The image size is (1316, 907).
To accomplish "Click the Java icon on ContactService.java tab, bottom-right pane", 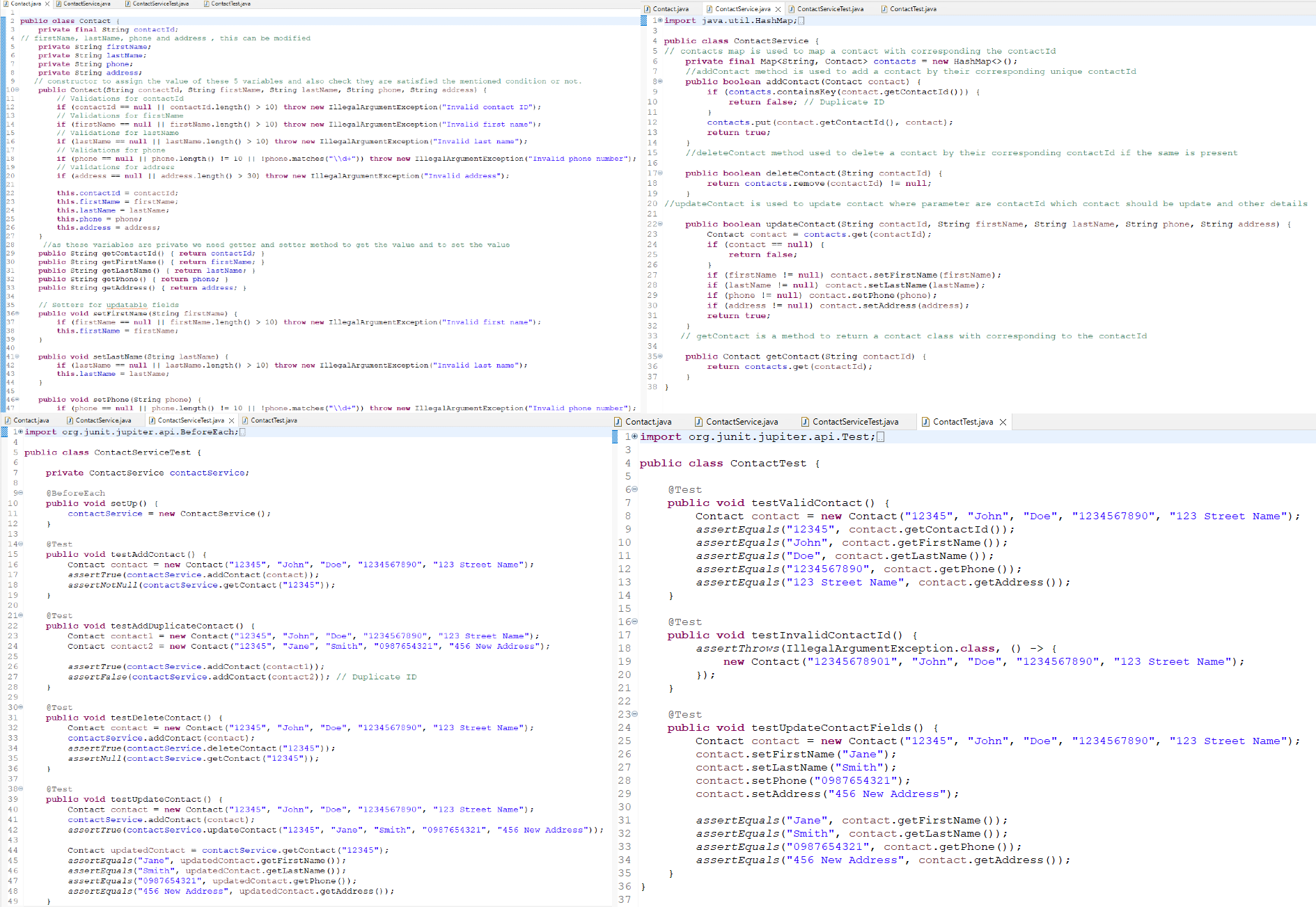I will [697, 421].
